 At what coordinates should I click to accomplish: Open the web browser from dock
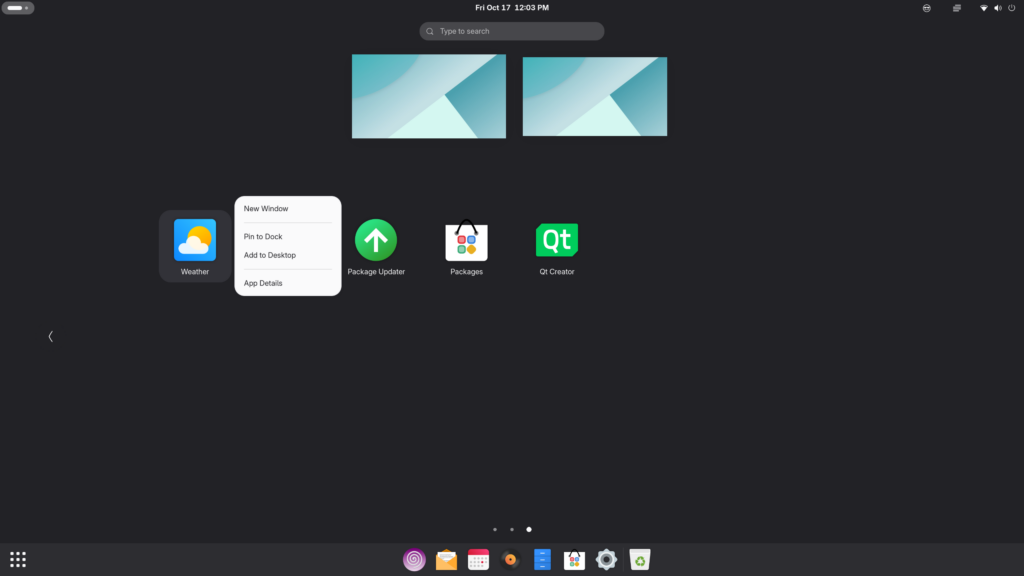(414, 560)
